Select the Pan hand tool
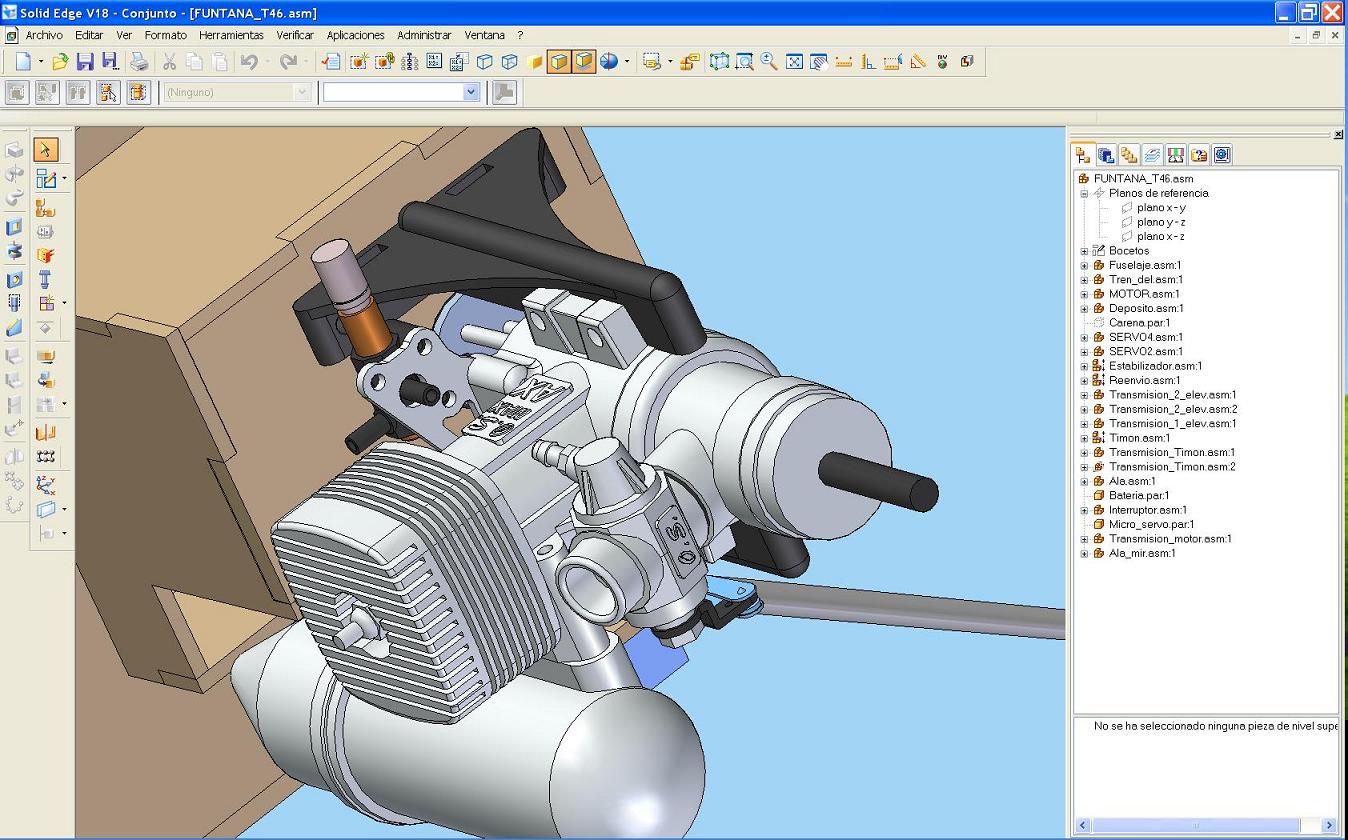Viewport: 1348px width, 840px height. (819, 62)
